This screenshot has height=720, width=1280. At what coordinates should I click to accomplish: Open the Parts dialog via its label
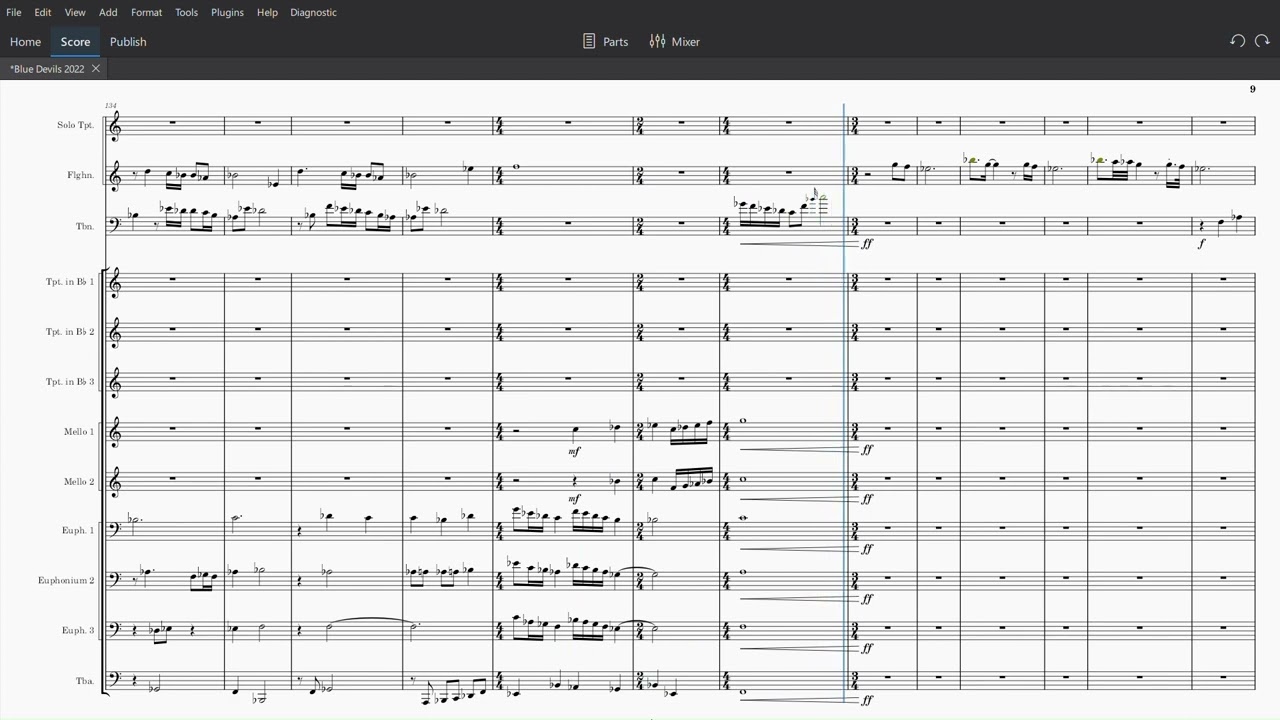coord(616,42)
